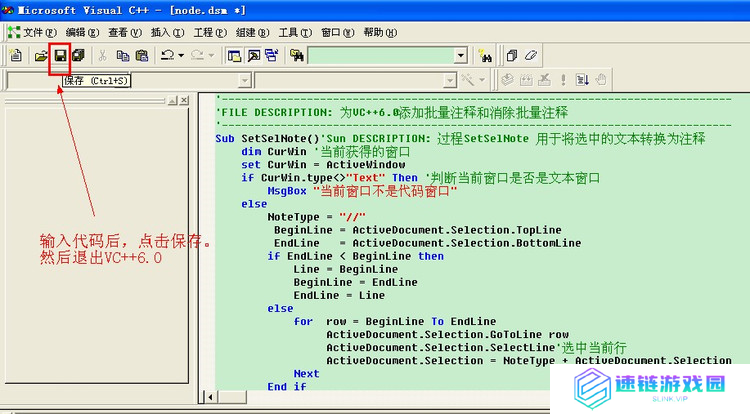Image resolution: width=750 pixels, height=414 pixels.
Task: Expand the Find combo box dropdown
Action: coord(461,56)
